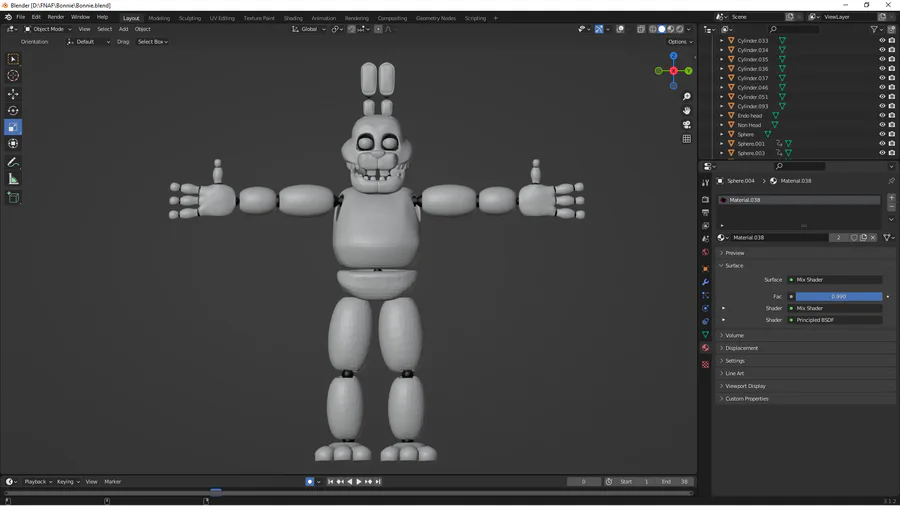Viewport: 900px width, 506px height.
Task: Switch to orthographic view grid icon
Action: click(686, 139)
